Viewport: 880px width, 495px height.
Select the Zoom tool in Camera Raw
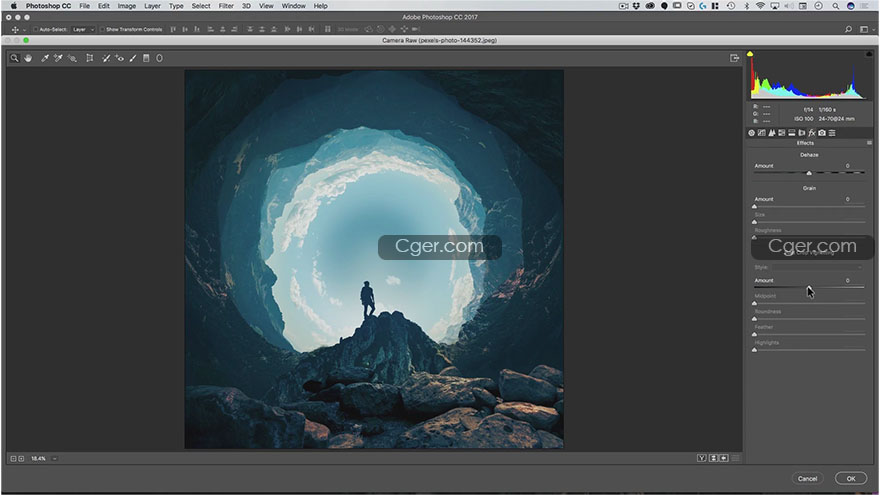15,58
